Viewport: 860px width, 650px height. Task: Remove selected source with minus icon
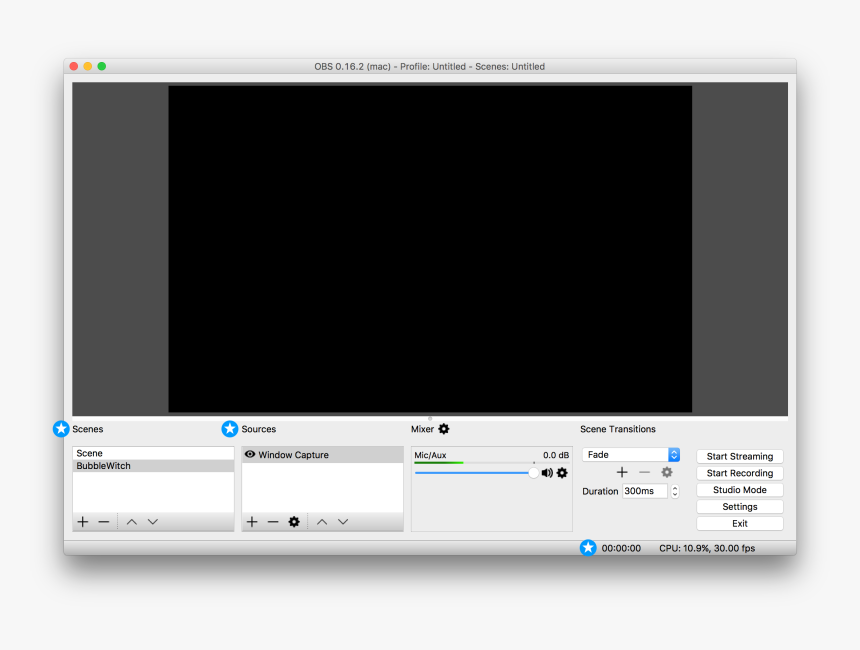point(273,522)
